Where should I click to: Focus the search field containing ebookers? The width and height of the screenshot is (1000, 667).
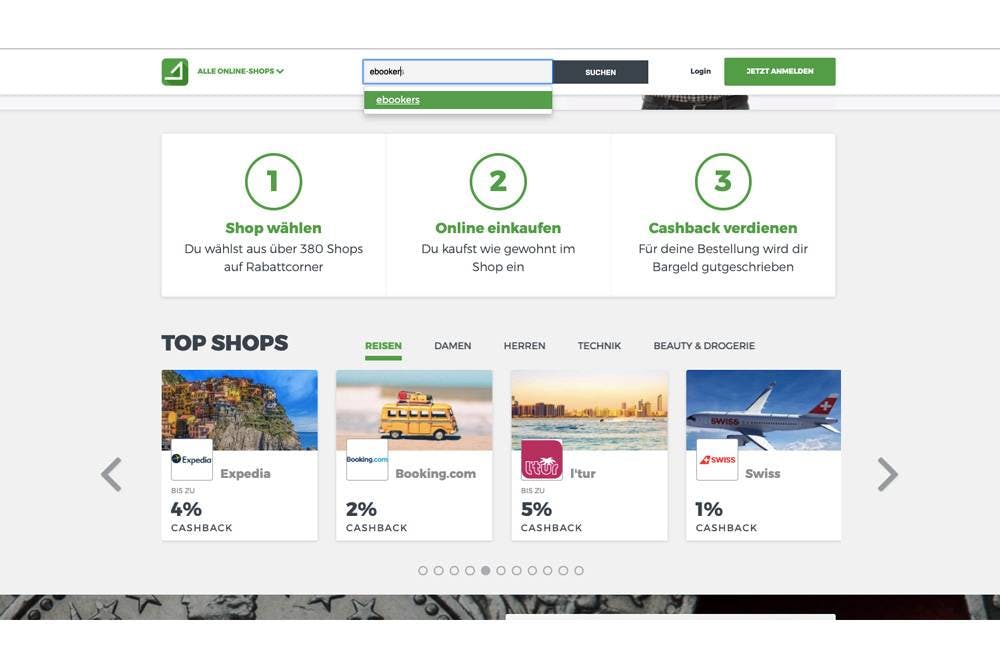[x=458, y=72]
